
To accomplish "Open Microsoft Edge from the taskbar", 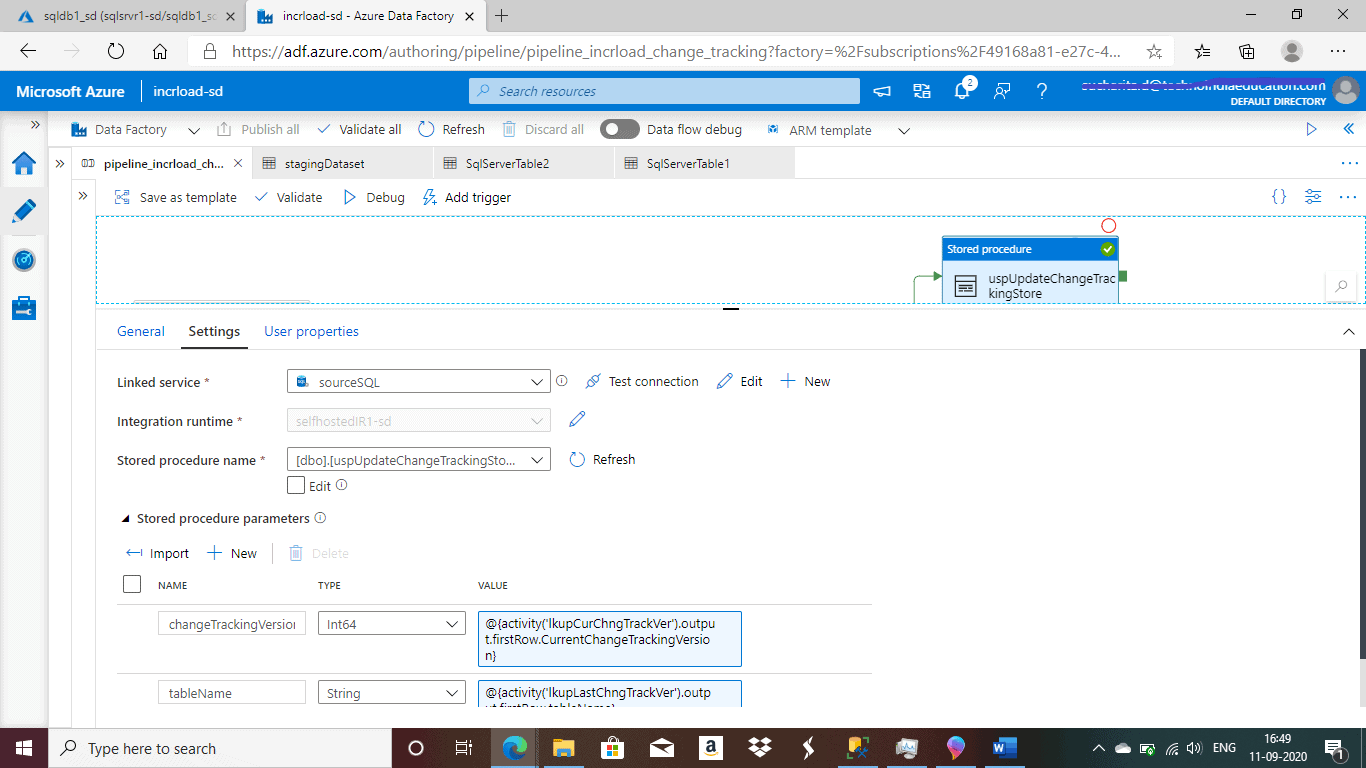I will pyautogui.click(x=515, y=748).
